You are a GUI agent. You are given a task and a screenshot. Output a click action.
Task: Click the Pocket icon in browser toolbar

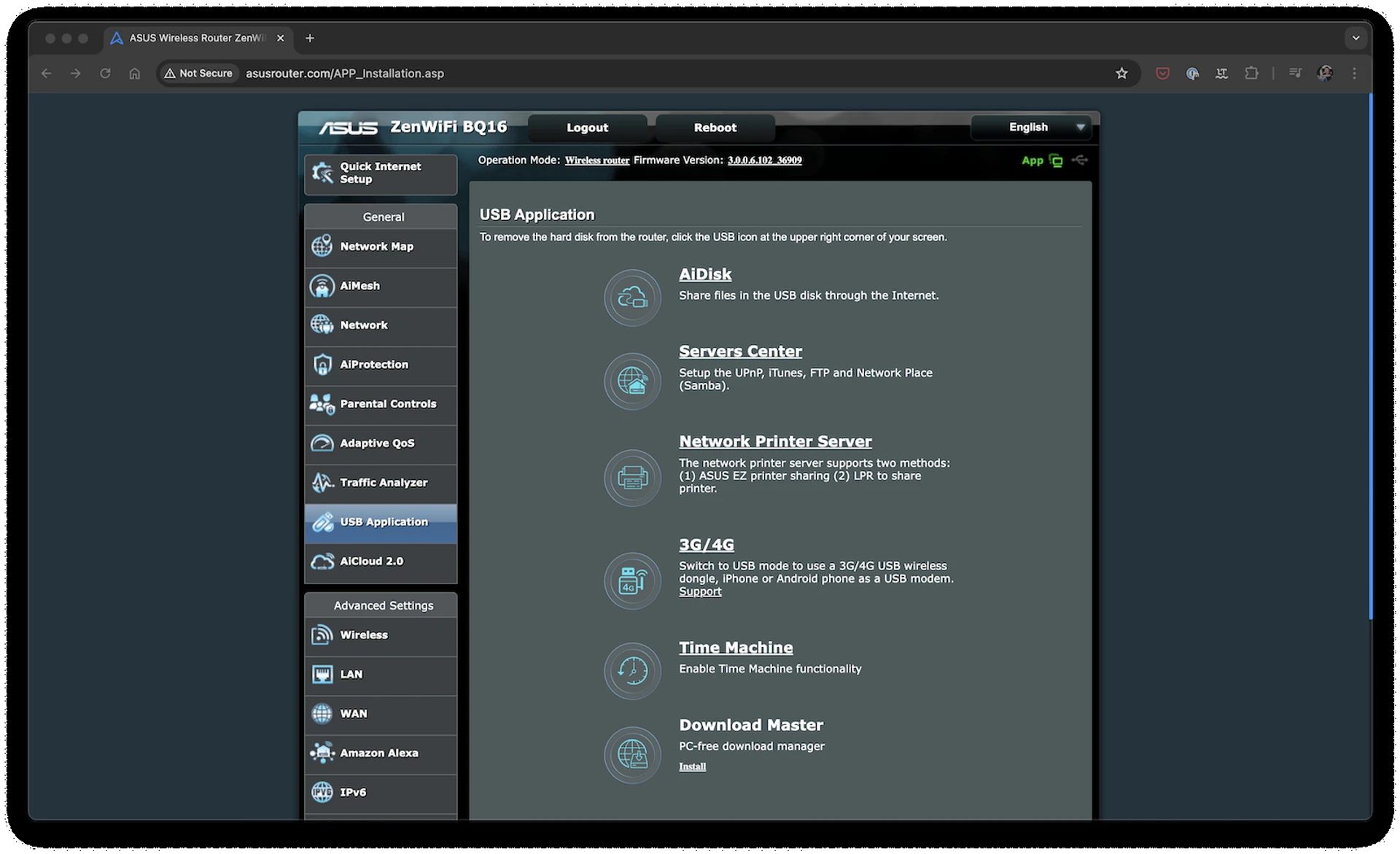[x=1162, y=74]
